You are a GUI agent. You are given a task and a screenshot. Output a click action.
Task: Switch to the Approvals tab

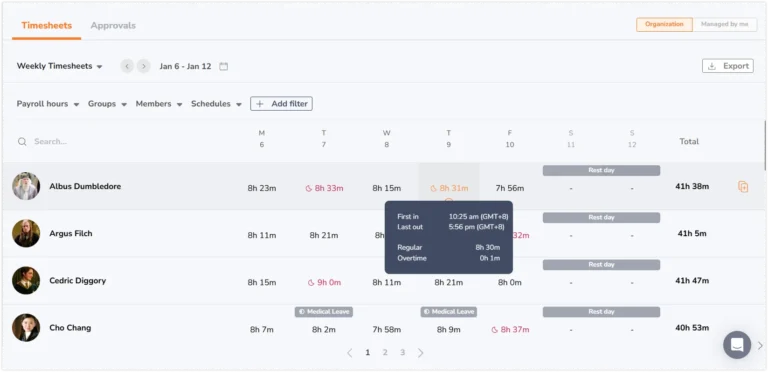pyautogui.click(x=113, y=25)
